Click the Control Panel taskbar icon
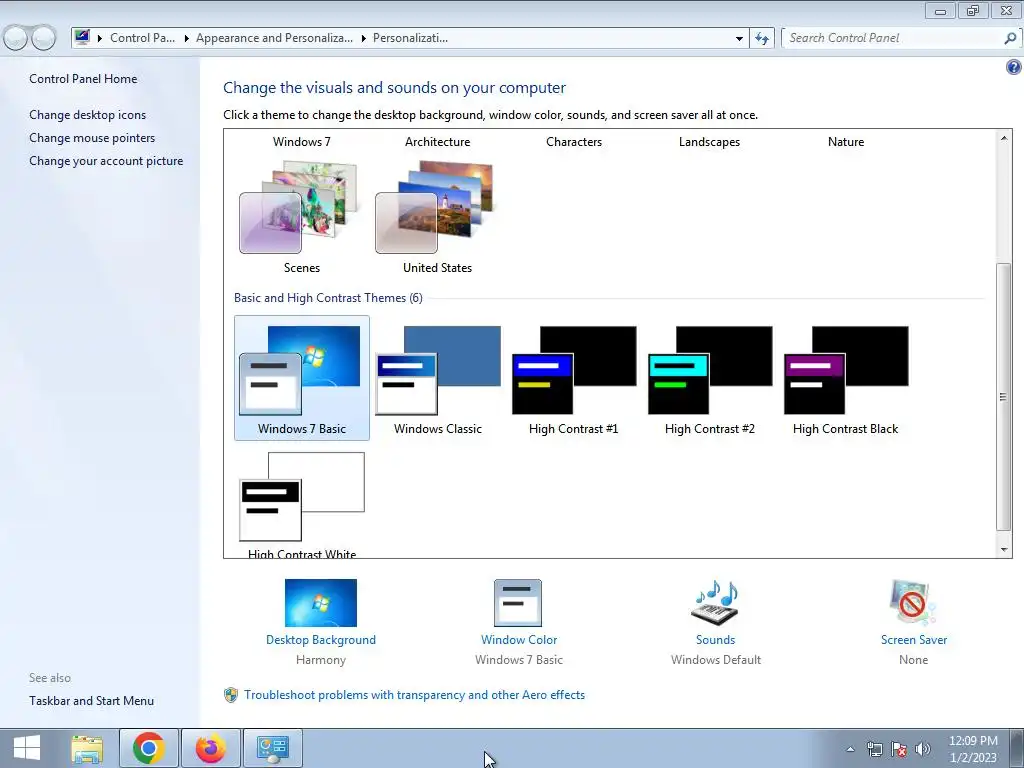The image size is (1024, 768). click(x=272, y=748)
